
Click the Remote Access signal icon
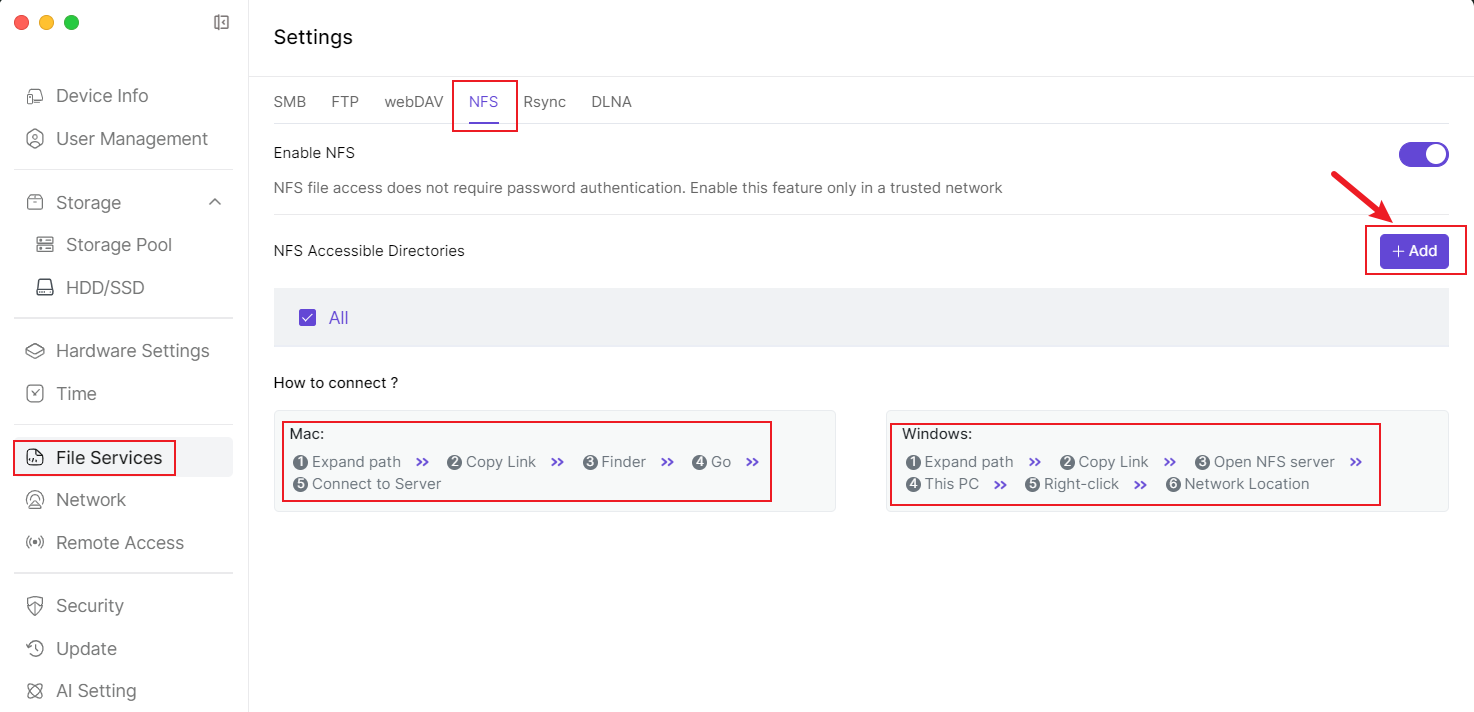[35, 543]
